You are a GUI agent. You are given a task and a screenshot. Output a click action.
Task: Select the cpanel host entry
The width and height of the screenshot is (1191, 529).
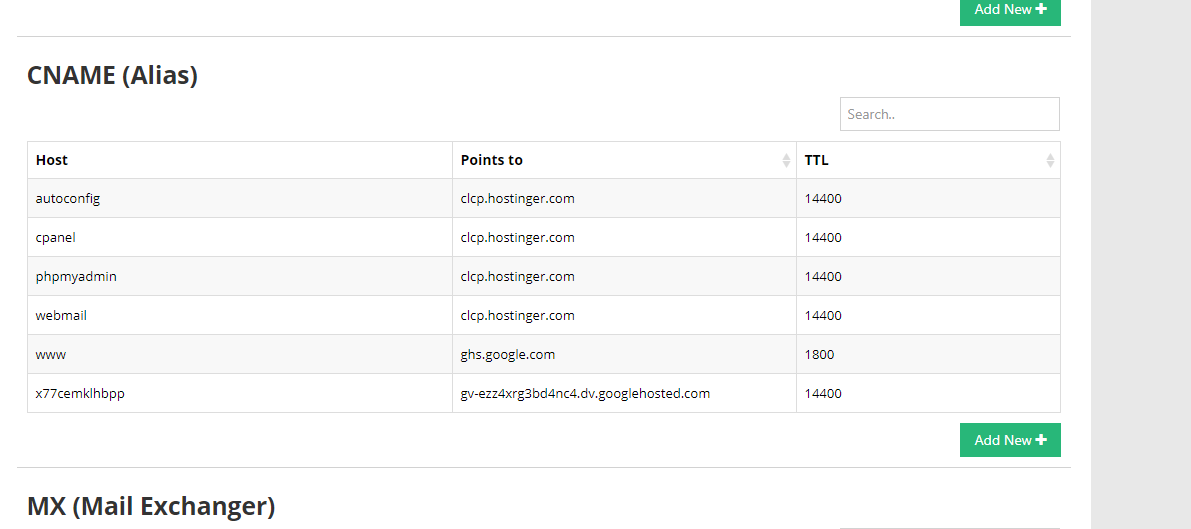pos(56,238)
